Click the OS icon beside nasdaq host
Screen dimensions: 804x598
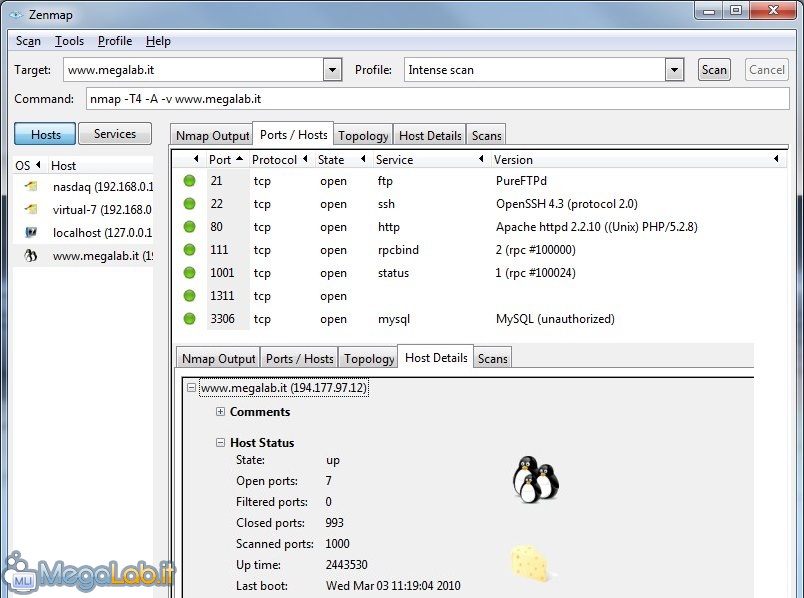tap(31, 186)
